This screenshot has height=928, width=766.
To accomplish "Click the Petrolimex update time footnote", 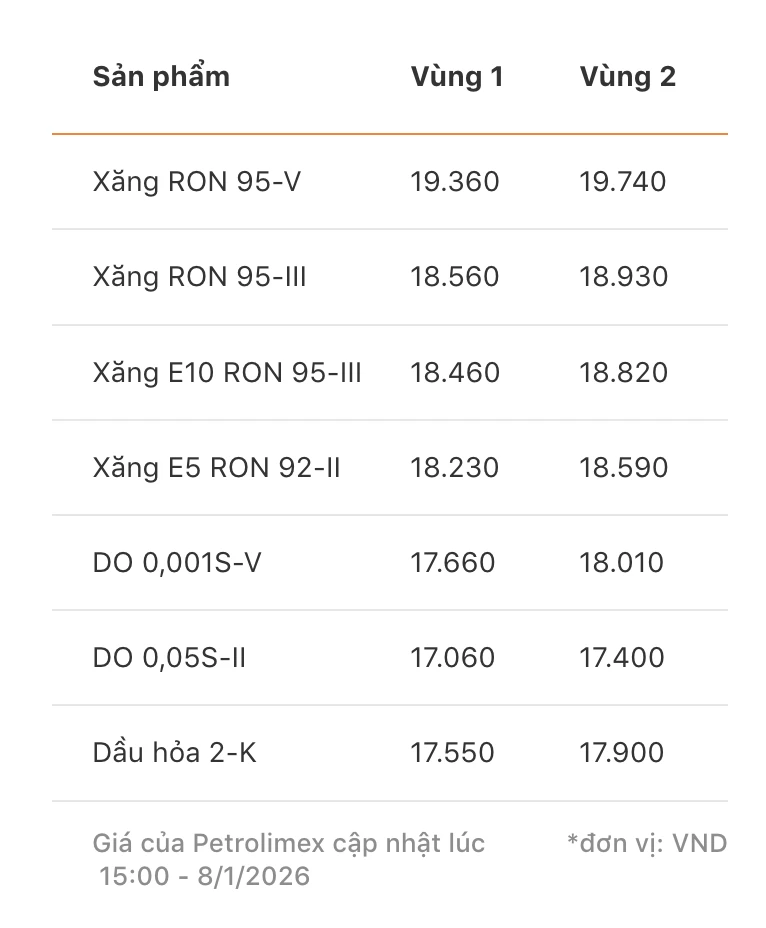I will tap(288, 860).
